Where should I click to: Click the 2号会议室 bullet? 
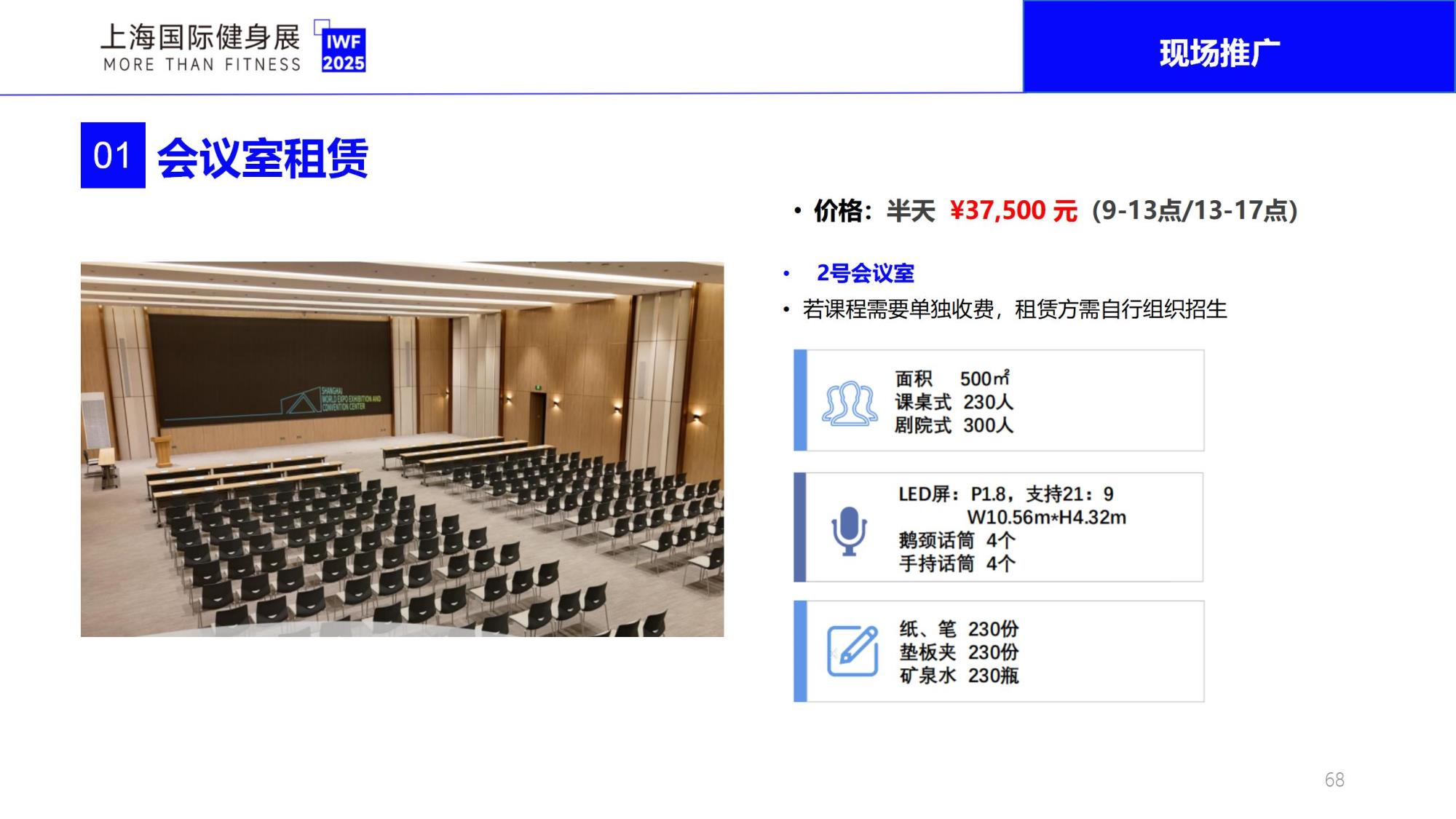pyautogui.click(x=865, y=273)
